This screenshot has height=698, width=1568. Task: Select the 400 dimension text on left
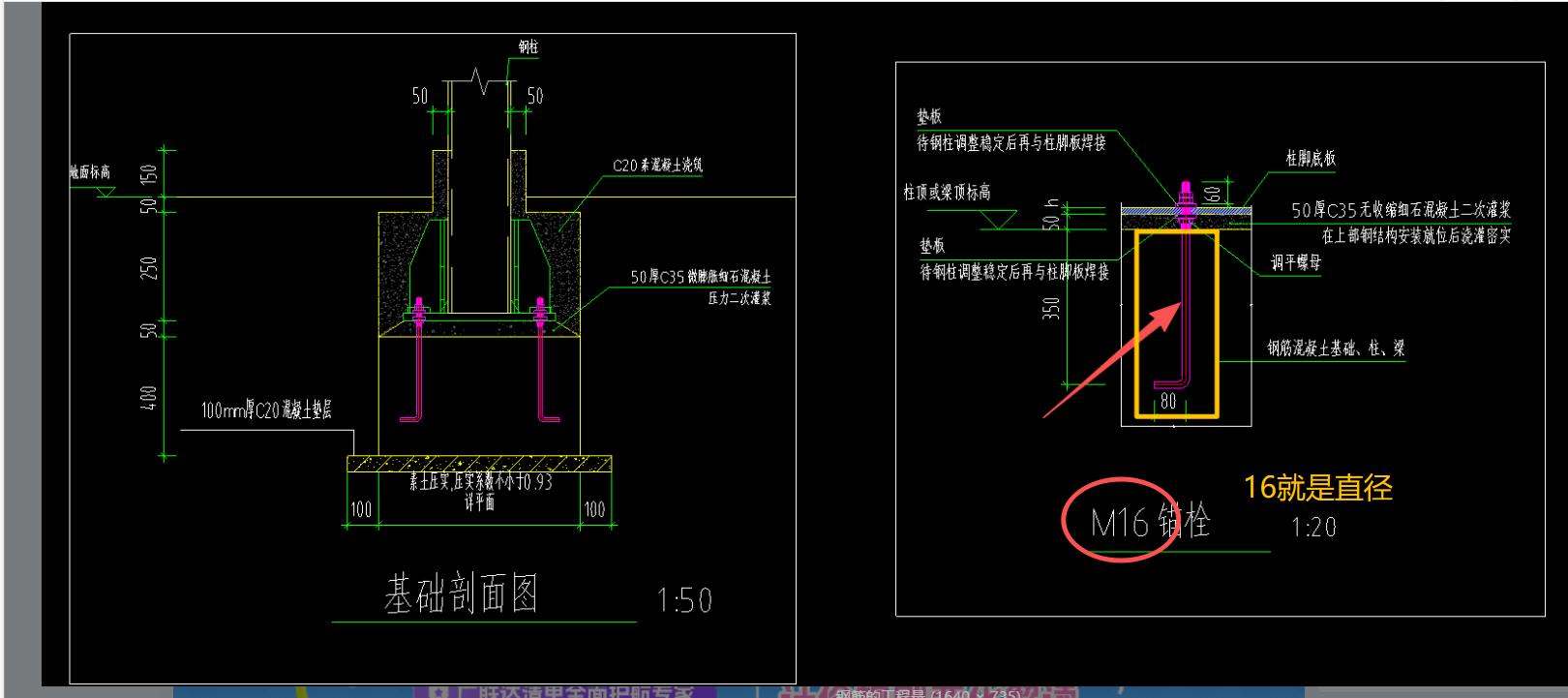148,398
